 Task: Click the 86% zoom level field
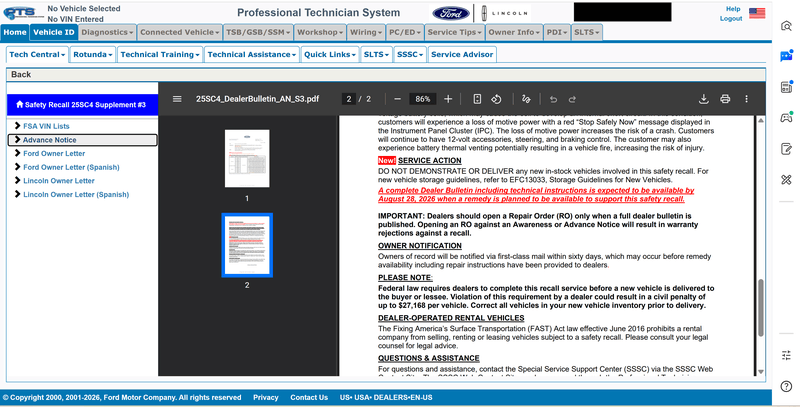(x=422, y=99)
